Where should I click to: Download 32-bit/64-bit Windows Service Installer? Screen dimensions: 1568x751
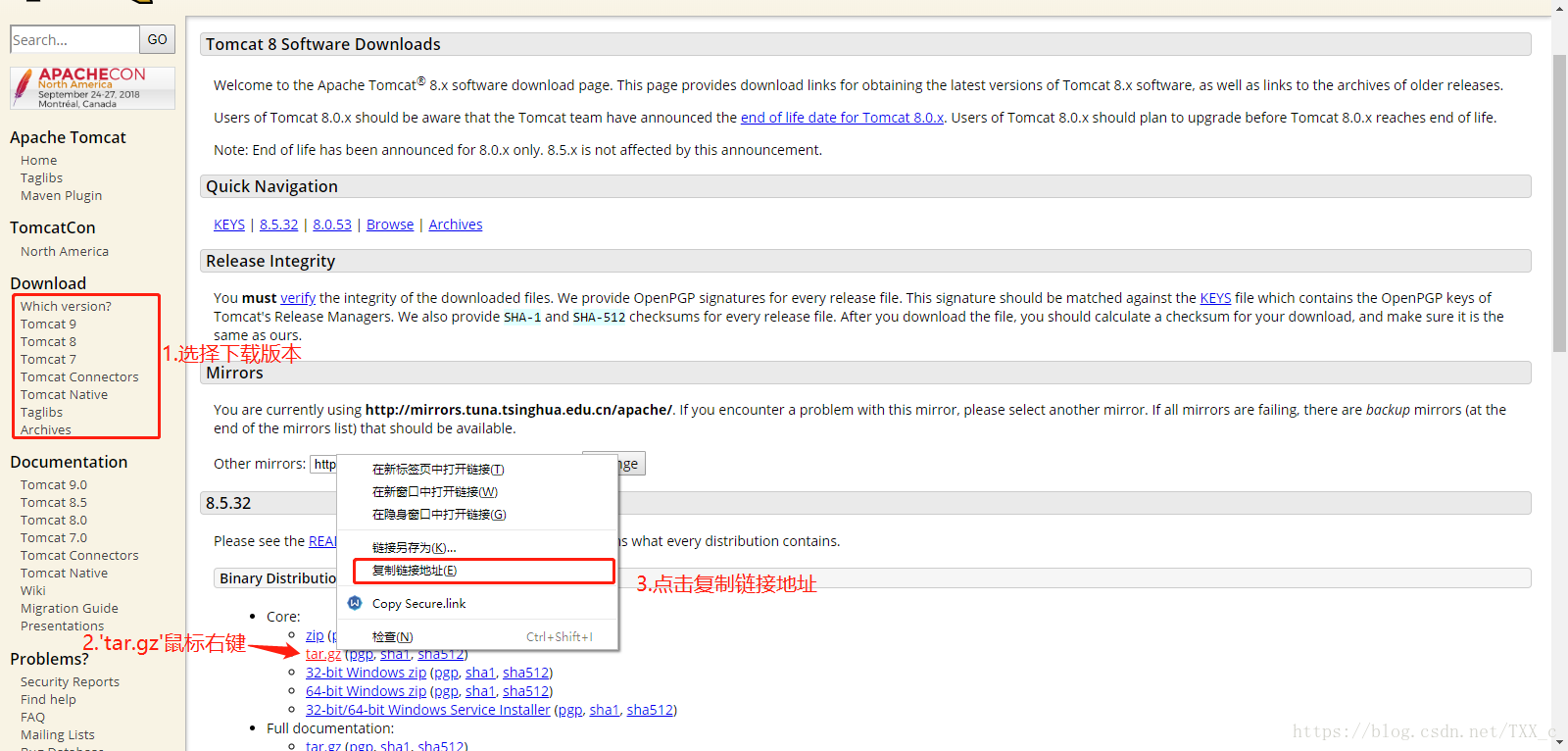click(428, 710)
